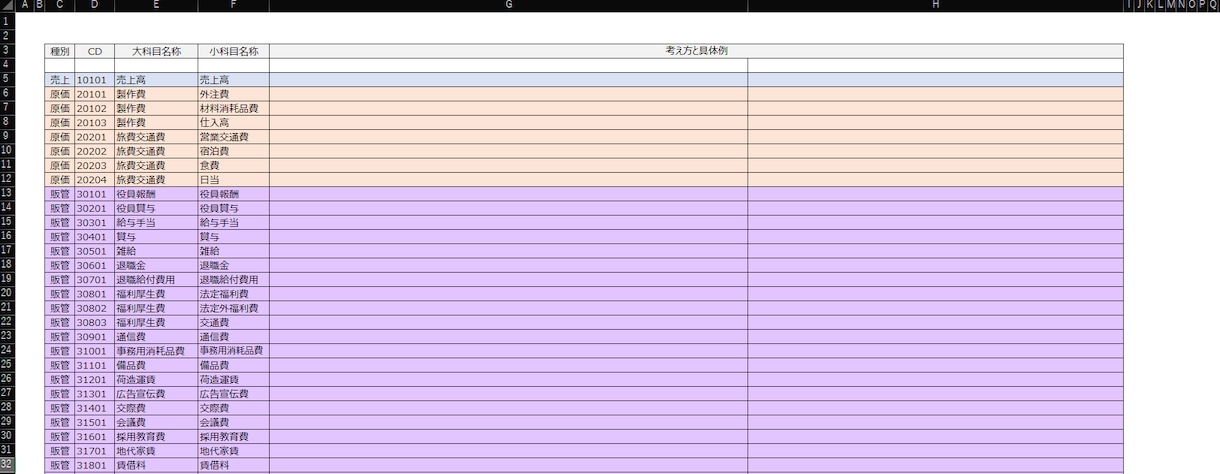Select code cell 30802
The width and height of the screenshot is (1220, 474).
(x=94, y=308)
